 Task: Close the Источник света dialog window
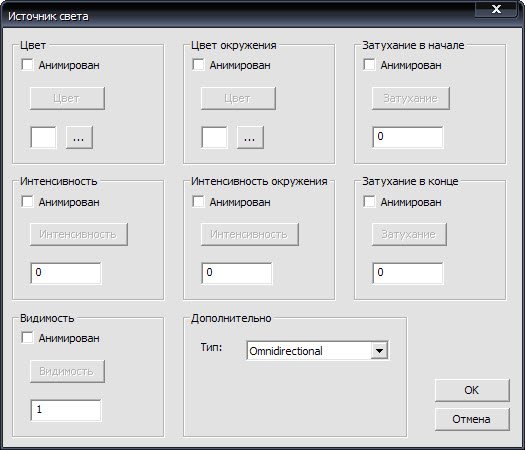[496, 9]
